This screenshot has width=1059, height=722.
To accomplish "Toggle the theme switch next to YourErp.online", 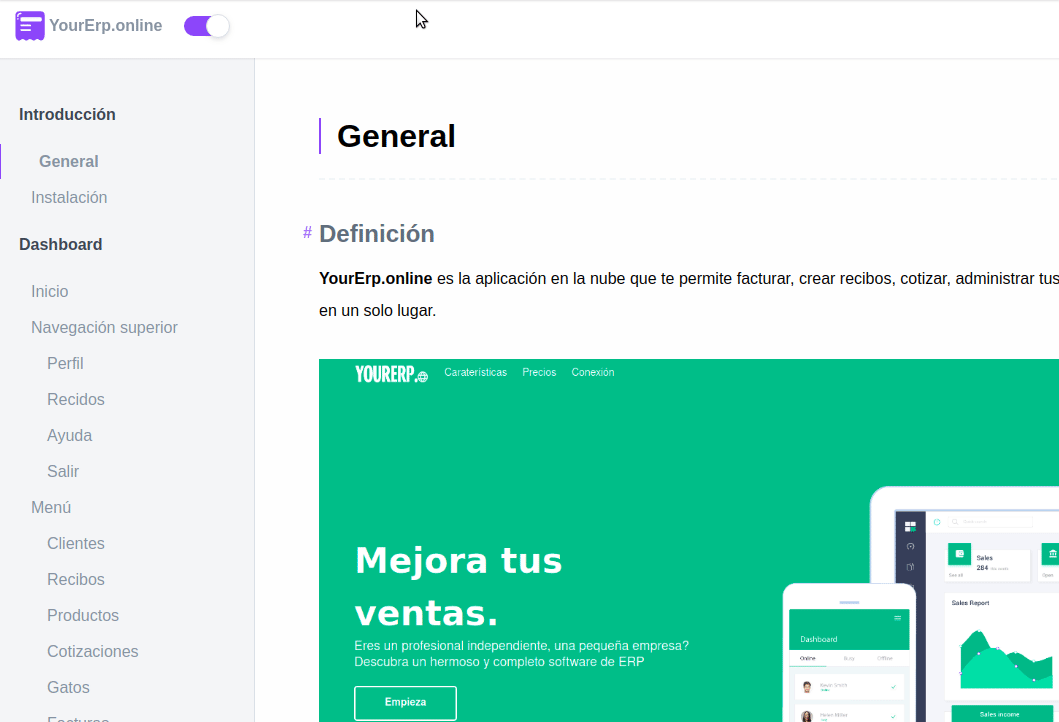I will tap(206, 26).
